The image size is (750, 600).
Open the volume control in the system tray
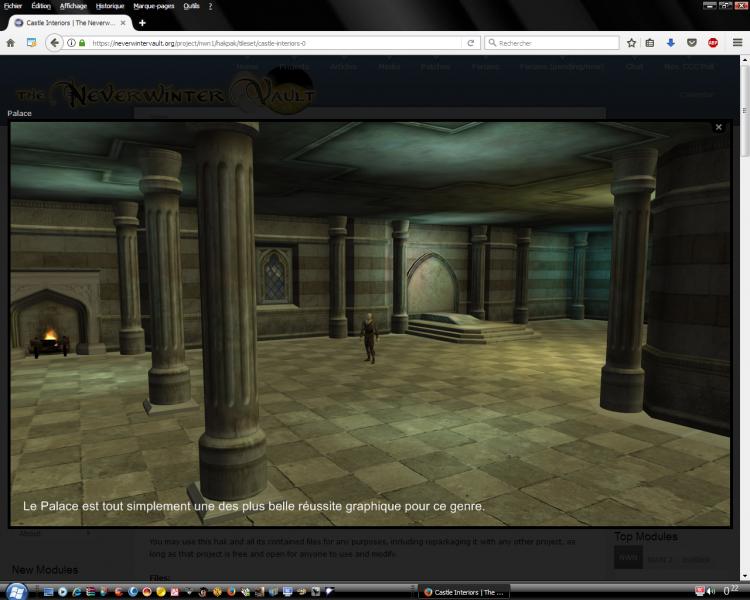[x=711, y=592]
